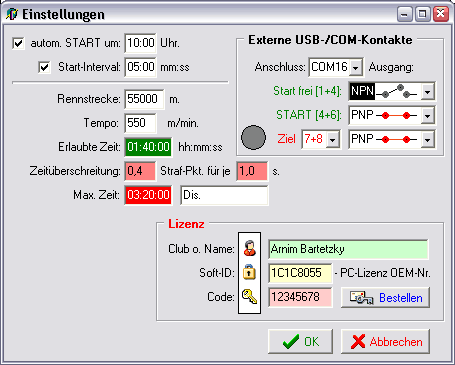
Task: Click the order key icon on Bestellen
Action: click(x=361, y=297)
